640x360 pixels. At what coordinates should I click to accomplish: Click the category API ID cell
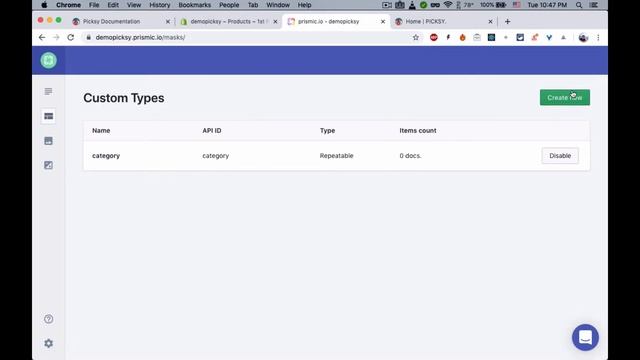[x=216, y=156]
